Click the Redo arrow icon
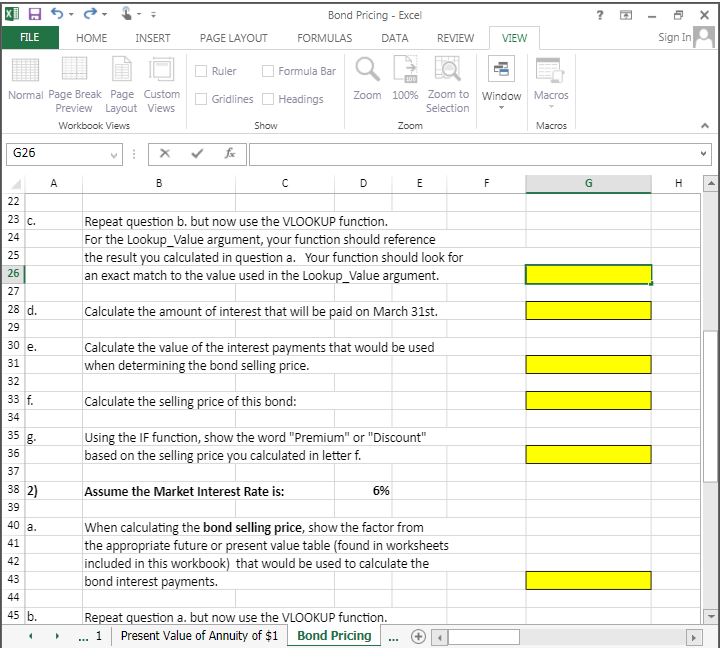Viewport: 722px width, 657px height. 89,14
